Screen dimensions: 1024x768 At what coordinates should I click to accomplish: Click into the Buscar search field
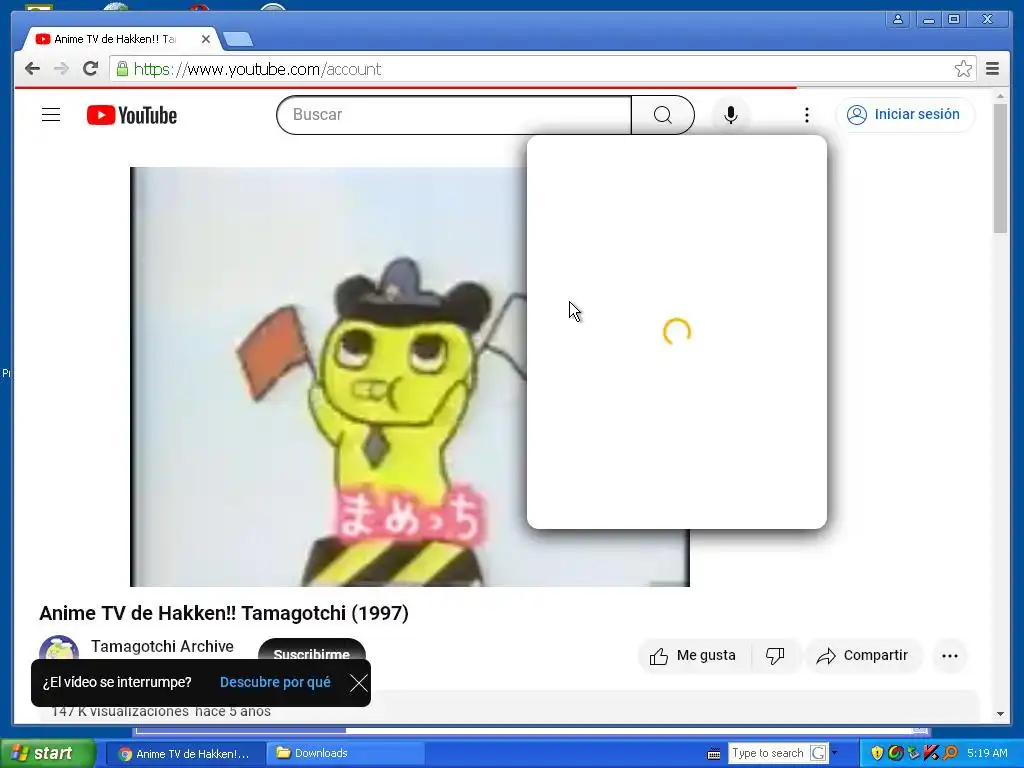[454, 115]
